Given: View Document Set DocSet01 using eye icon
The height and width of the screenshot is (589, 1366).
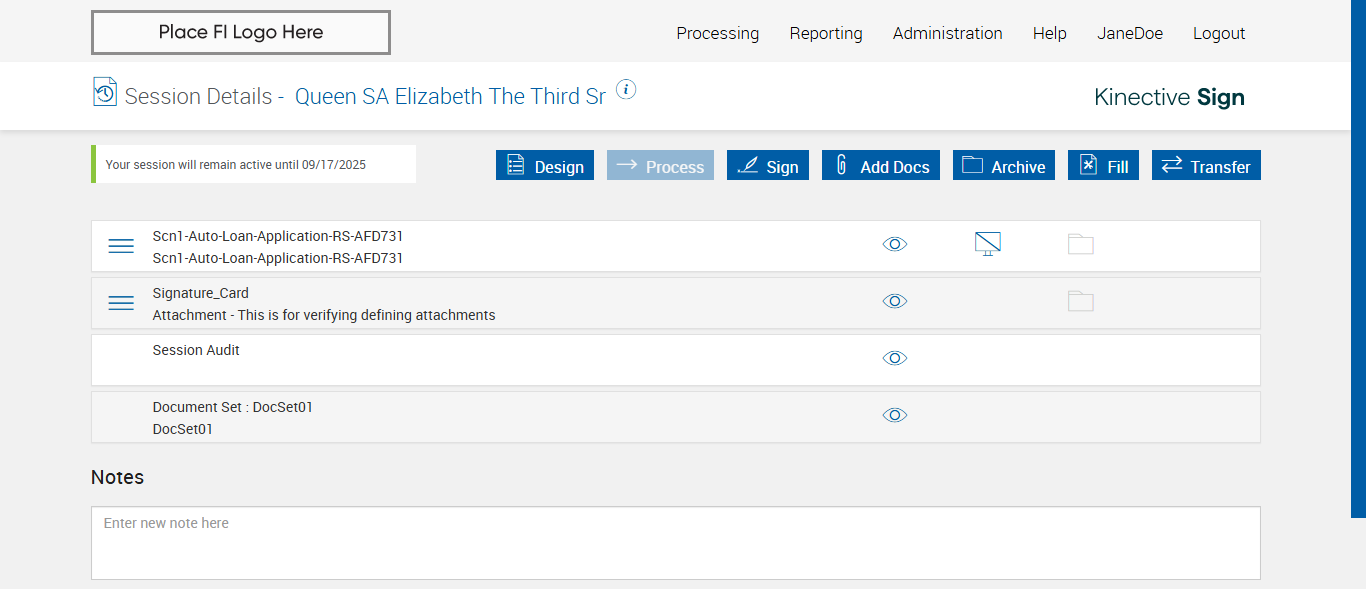Looking at the screenshot, I should (895, 415).
